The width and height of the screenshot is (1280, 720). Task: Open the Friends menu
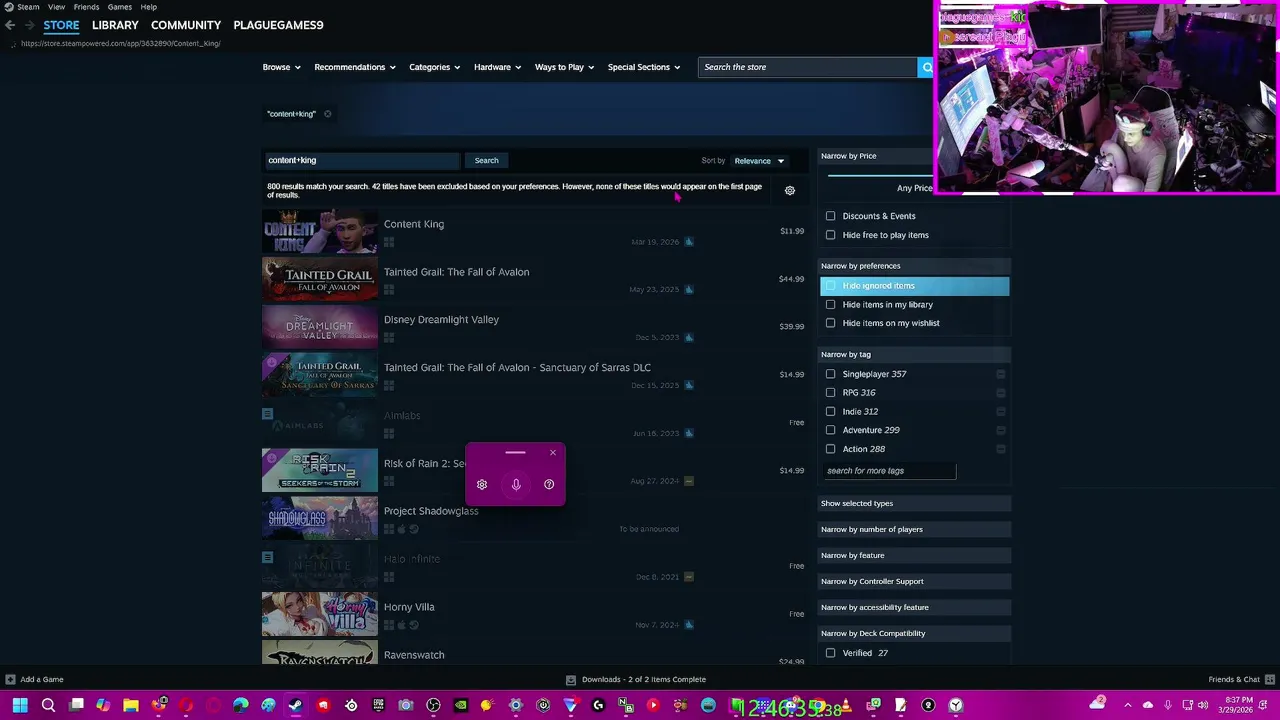(86, 7)
